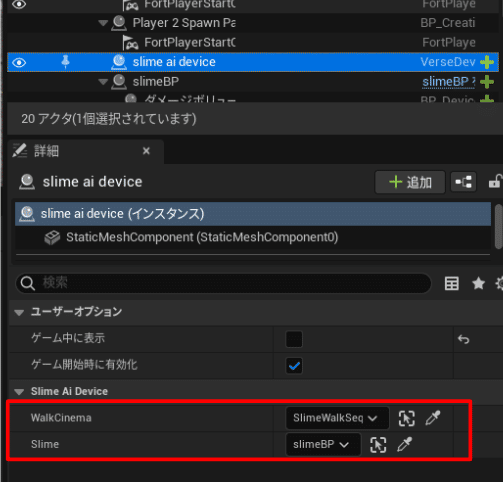Click 20 アクタ selection count text

point(109,119)
